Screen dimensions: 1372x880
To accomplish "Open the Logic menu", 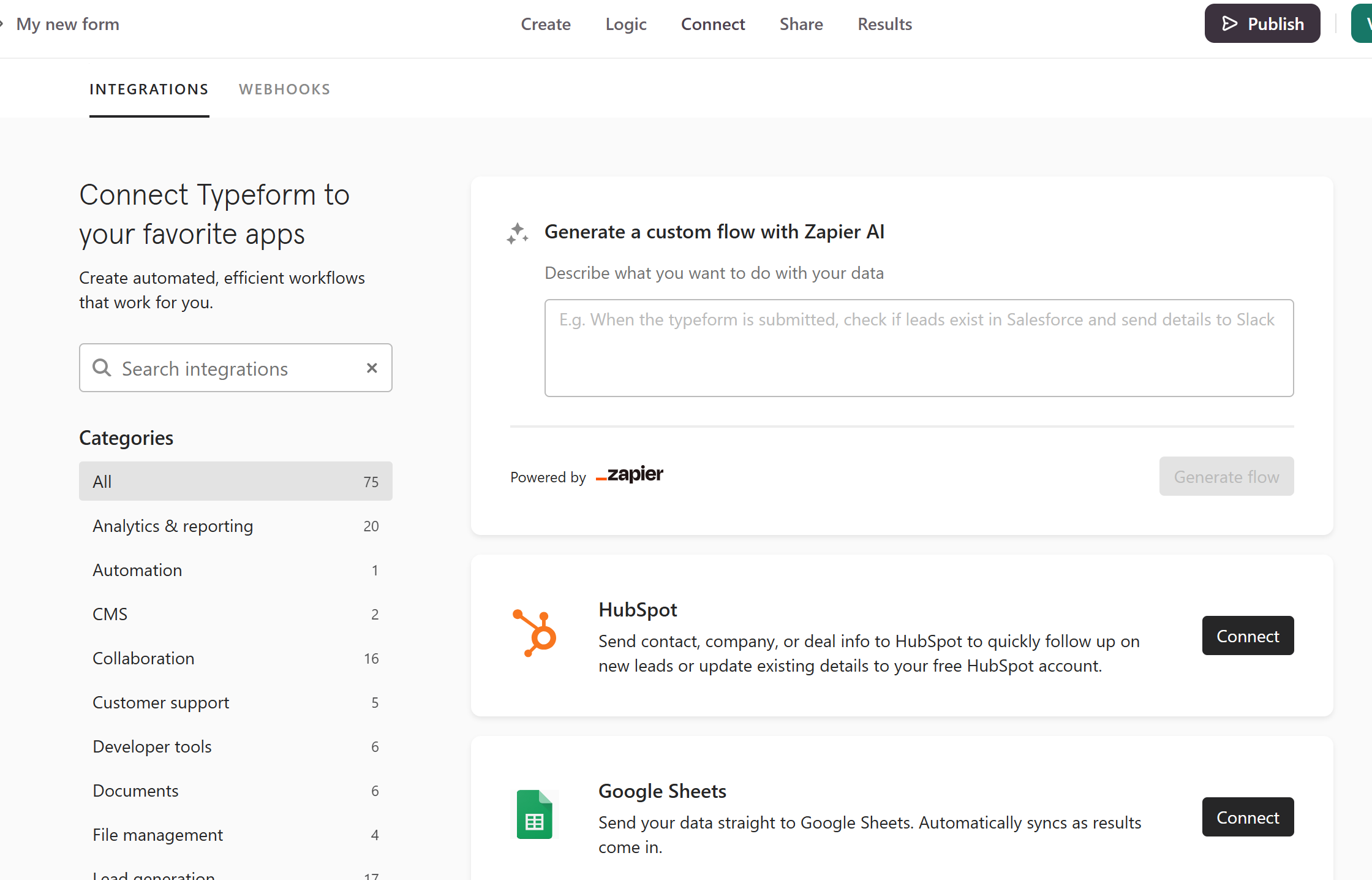I will click(x=625, y=25).
